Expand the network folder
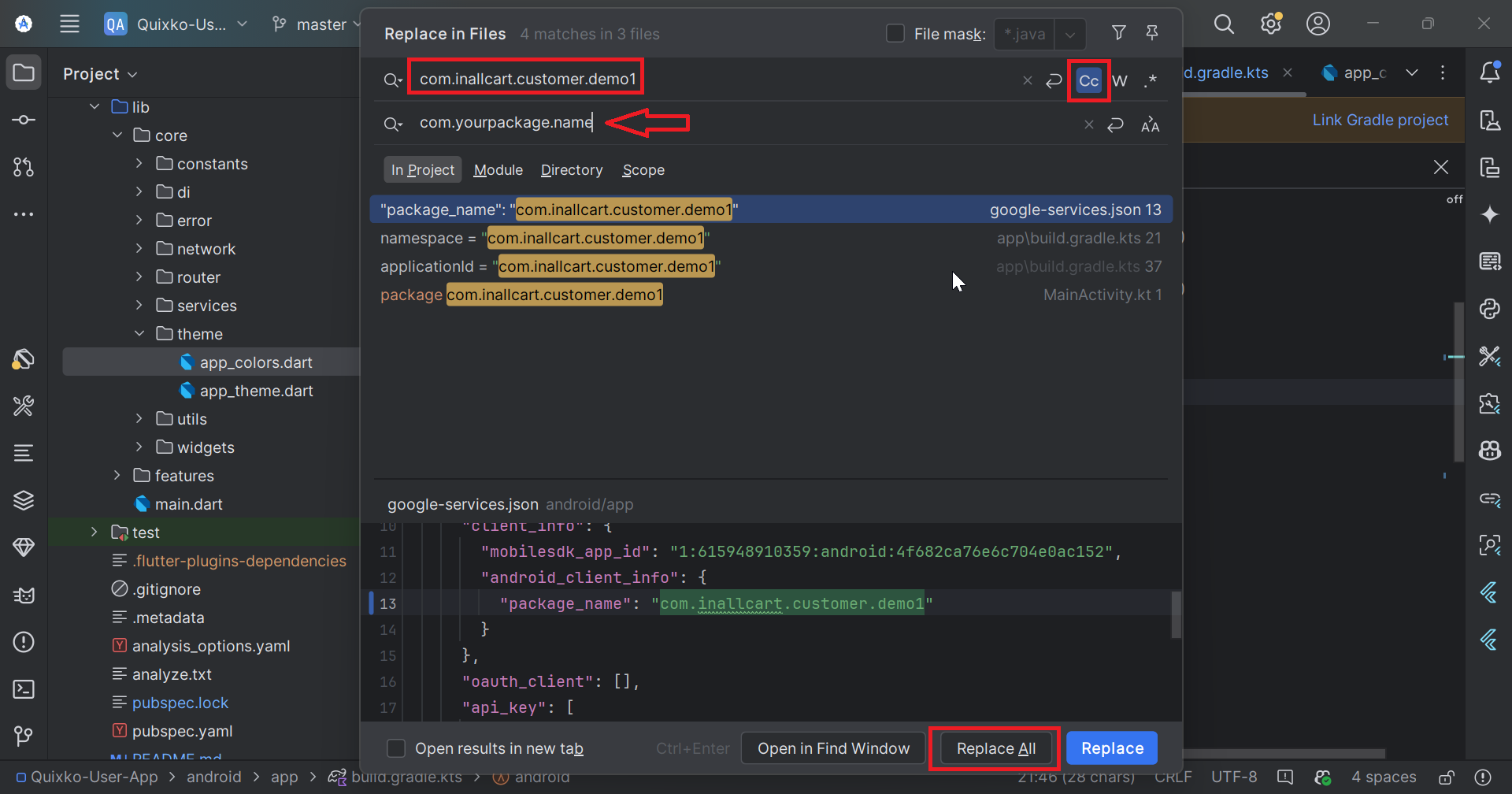This screenshot has width=1512, height=794. pyautogui.click(x=139, y=248)
